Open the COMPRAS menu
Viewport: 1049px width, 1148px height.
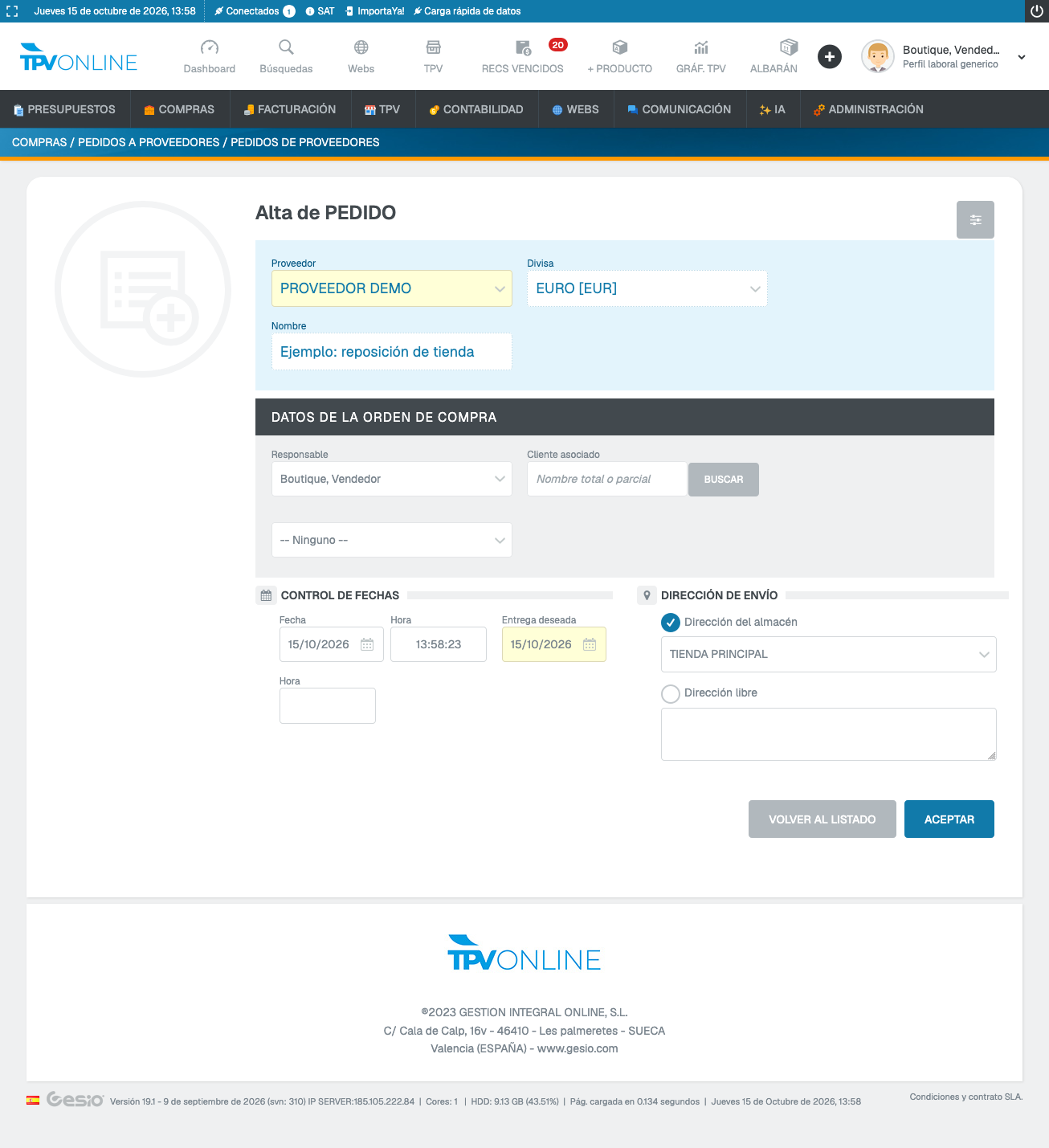(x=179, y=109)
